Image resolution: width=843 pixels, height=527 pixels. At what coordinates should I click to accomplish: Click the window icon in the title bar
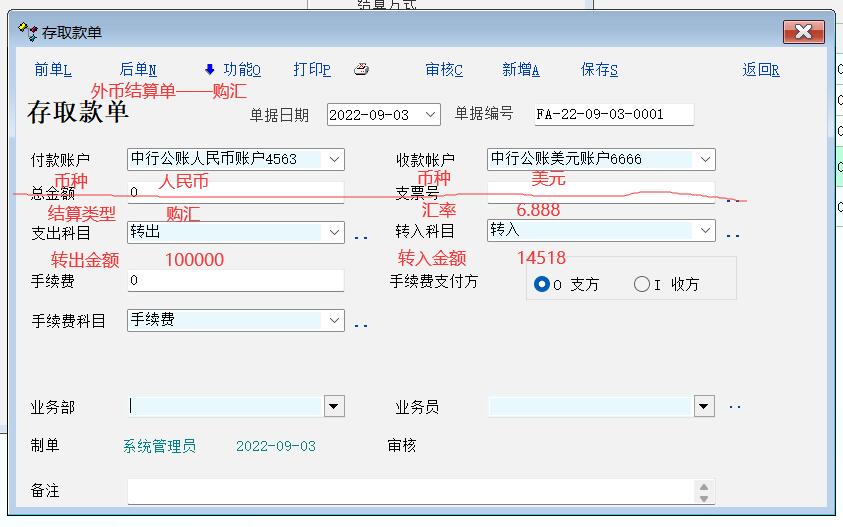click(28, 32)
